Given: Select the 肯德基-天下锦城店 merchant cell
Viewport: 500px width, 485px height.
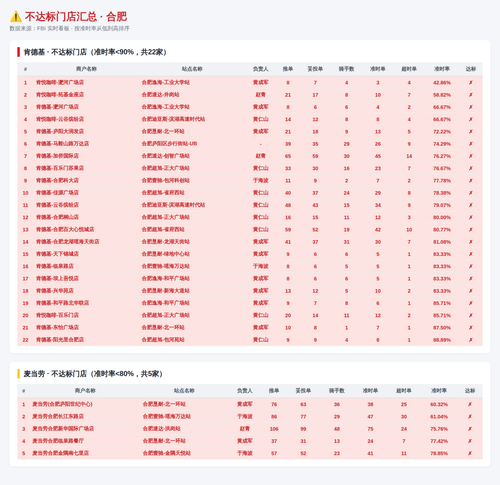Looking at the screenshot, I should coord(57,254).
